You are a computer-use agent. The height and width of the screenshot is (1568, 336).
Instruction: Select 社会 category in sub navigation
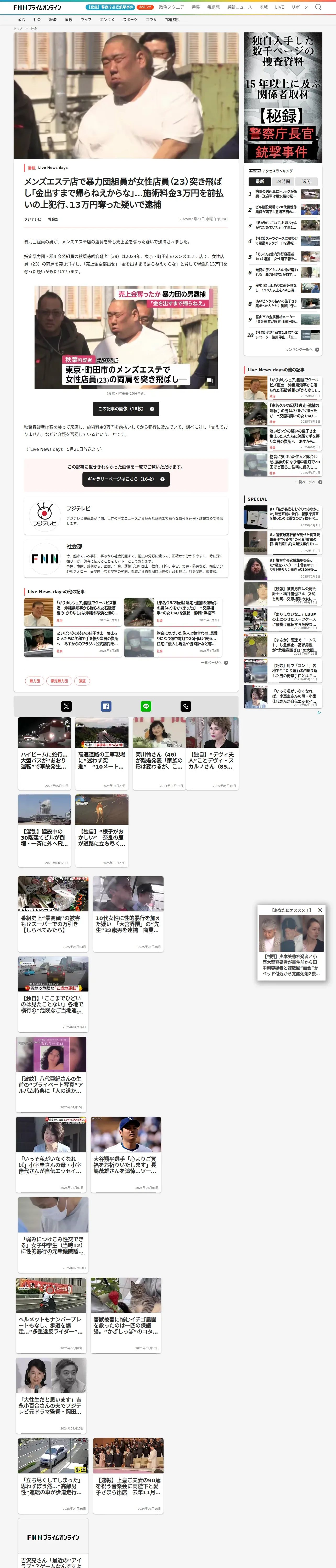(37, 20)
